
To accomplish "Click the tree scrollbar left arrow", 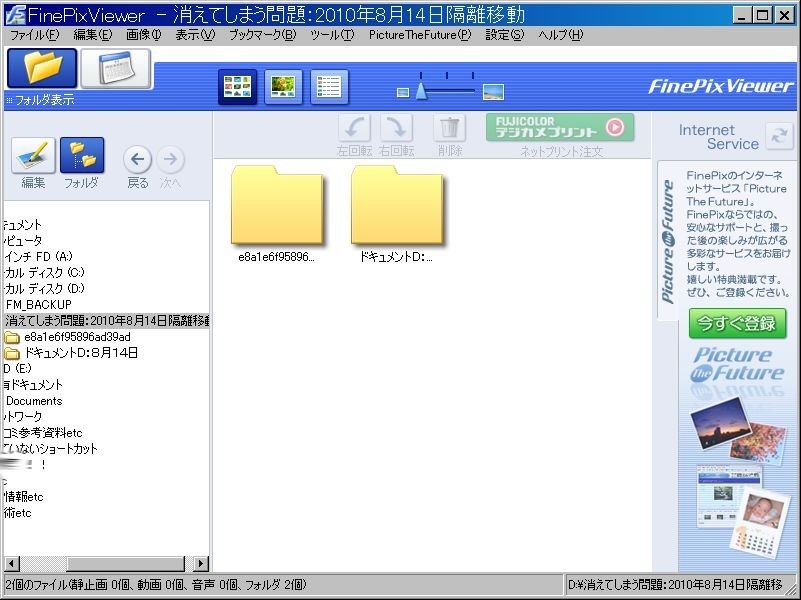I will tap(12, 563).
